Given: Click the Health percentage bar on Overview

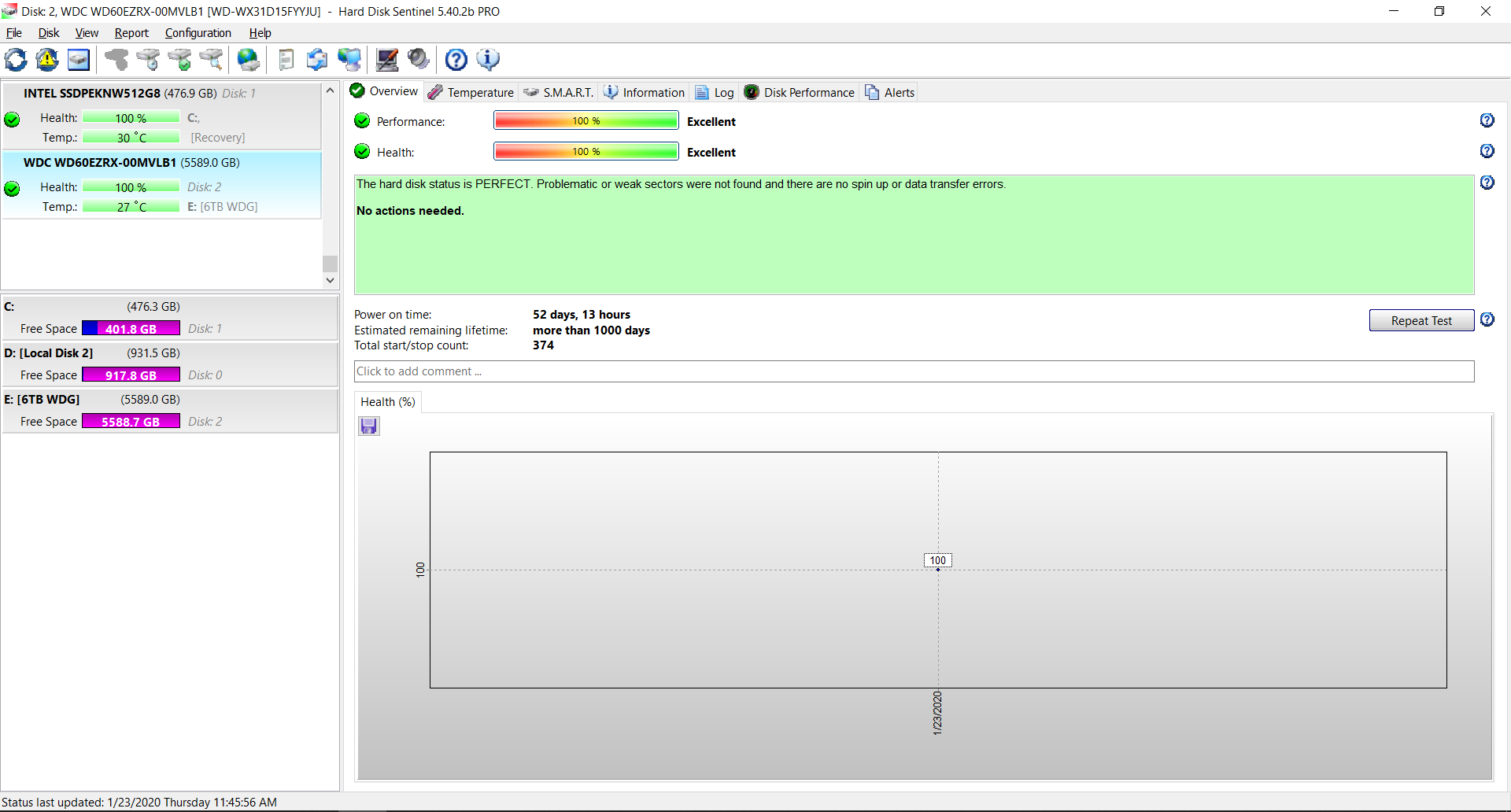Looking at the screenshot, I should click(x=586, y=152).
